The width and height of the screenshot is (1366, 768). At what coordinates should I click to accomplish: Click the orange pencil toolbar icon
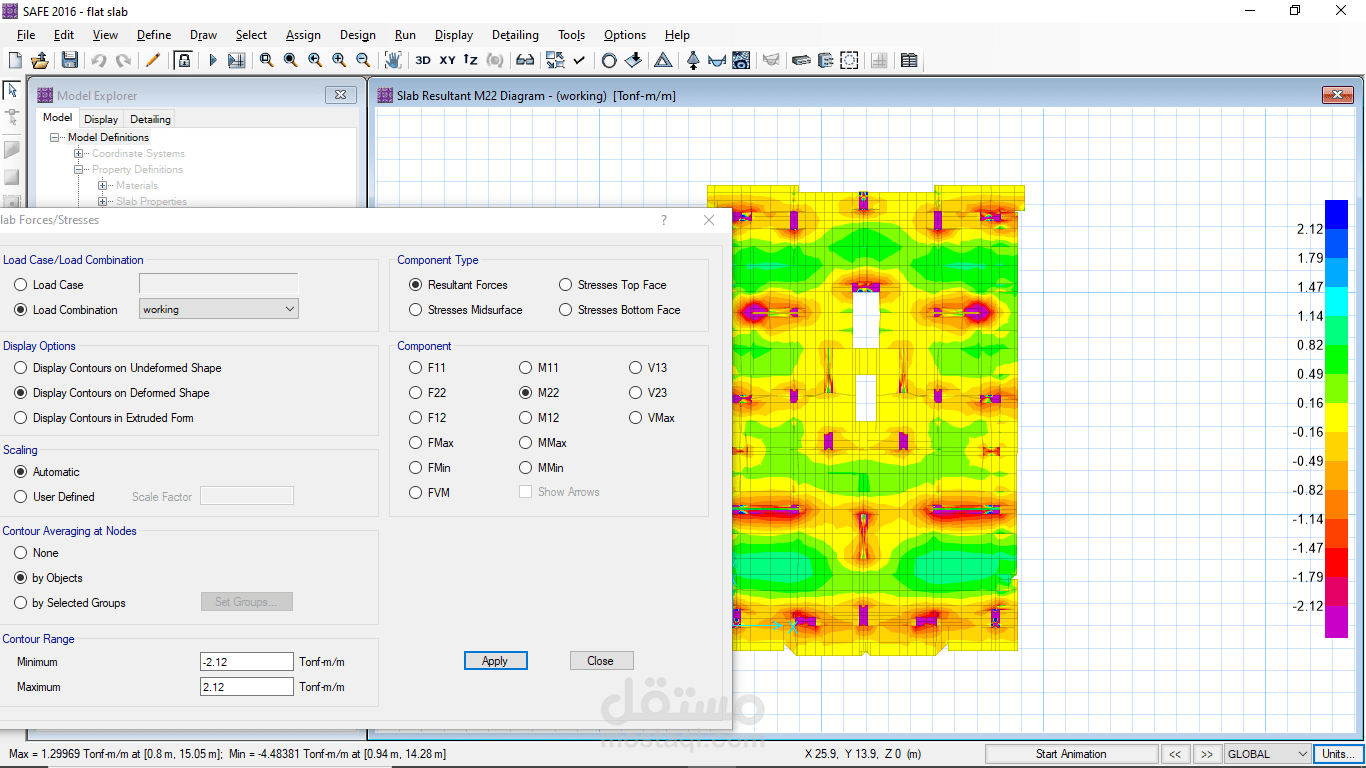point(153,60)
